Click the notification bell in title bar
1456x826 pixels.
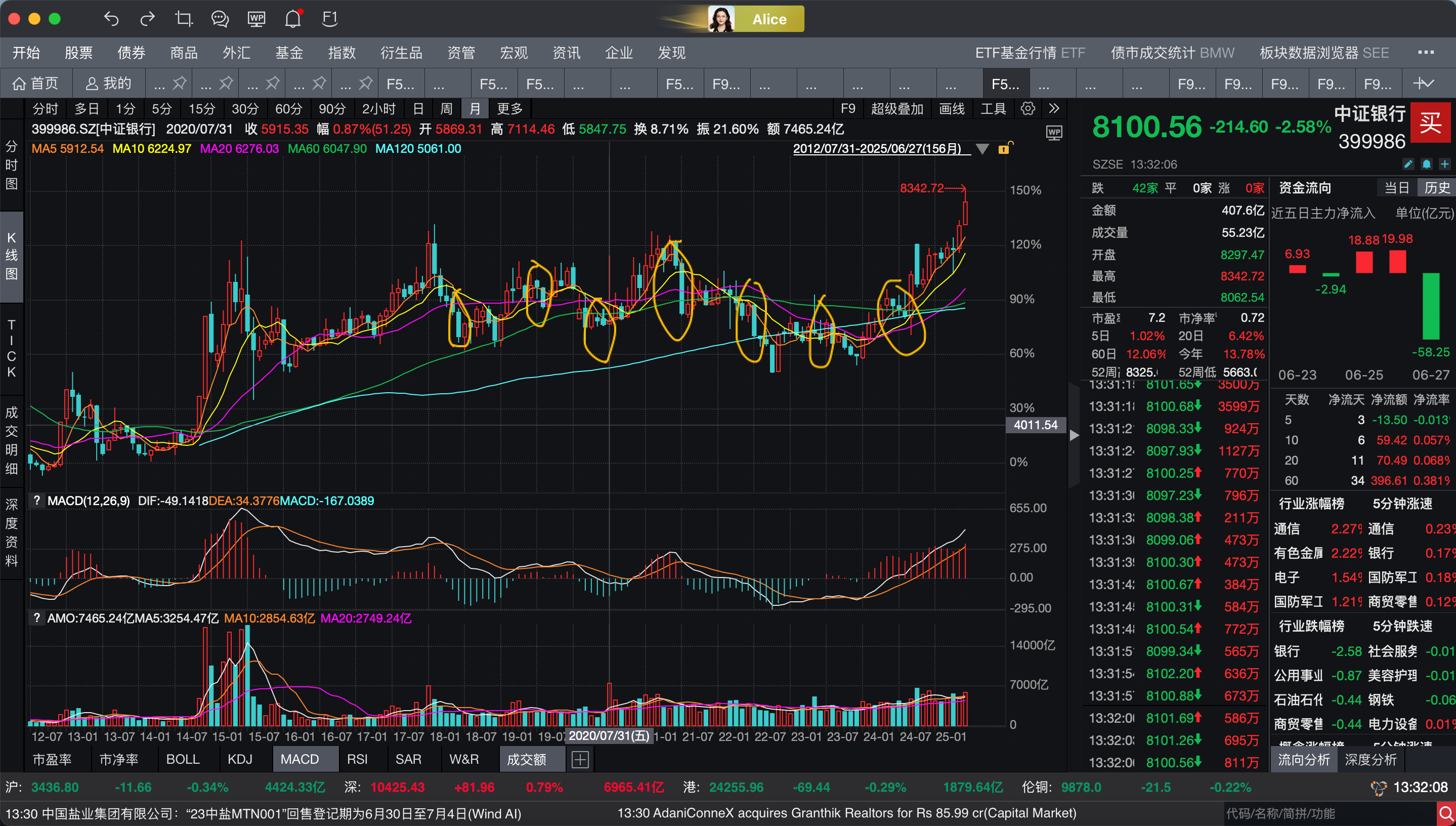[x=293, y=19]
